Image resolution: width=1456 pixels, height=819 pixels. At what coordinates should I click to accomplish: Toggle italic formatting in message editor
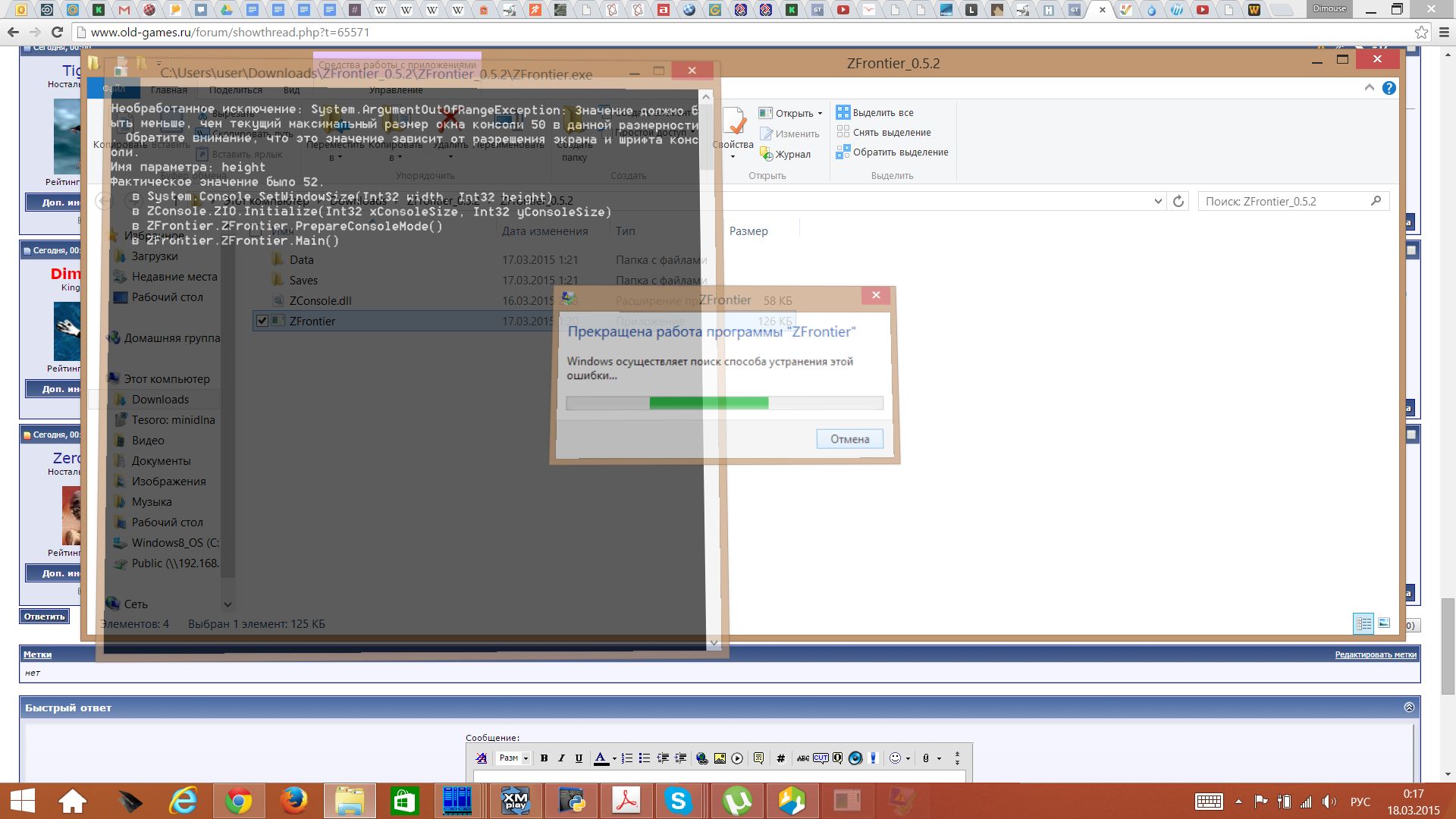coord(561,758)
